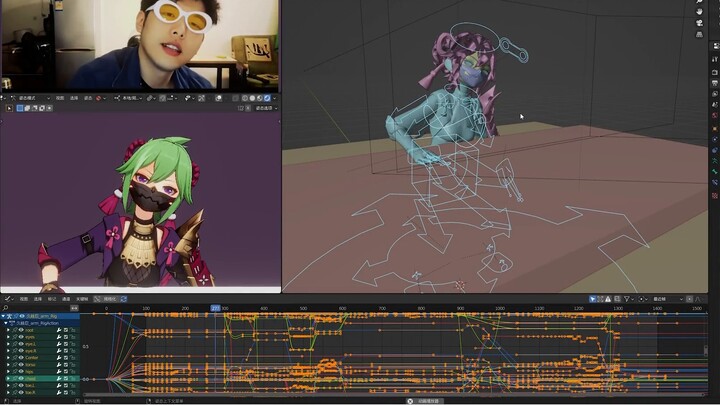The image size is (720, 405).
Task: Pin the torso channel
Action: 15,365
